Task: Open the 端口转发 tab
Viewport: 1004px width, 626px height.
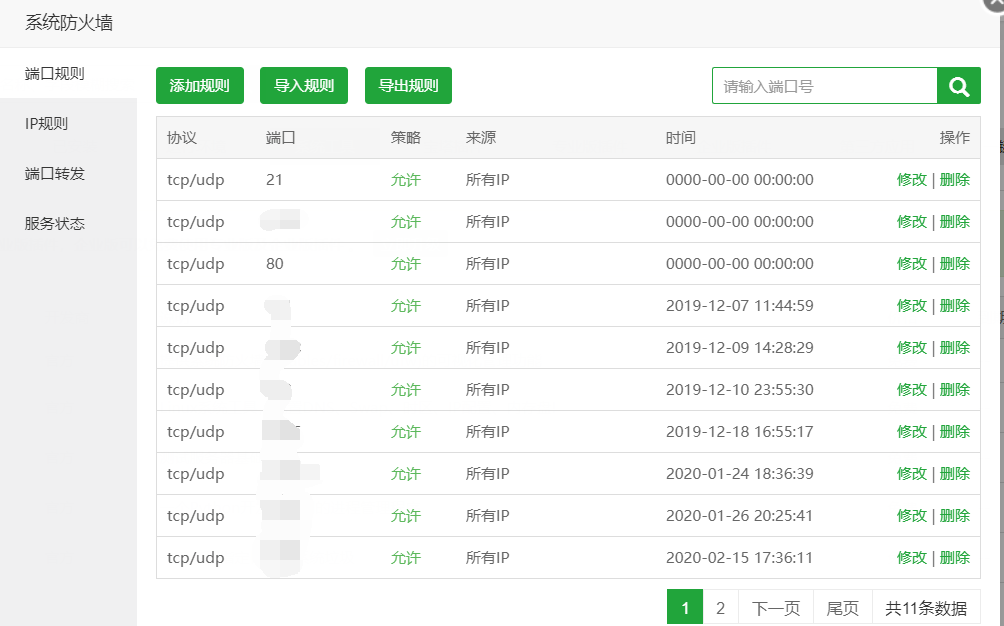Action: pyautogui.click(x=69, y=173)
